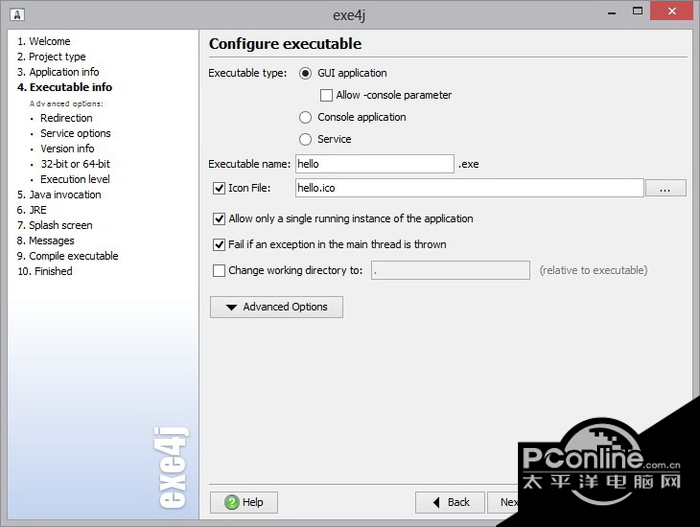The image size is (700, 527).
Task: Toggle Allow only a single running instance
Action: point(219,219)
